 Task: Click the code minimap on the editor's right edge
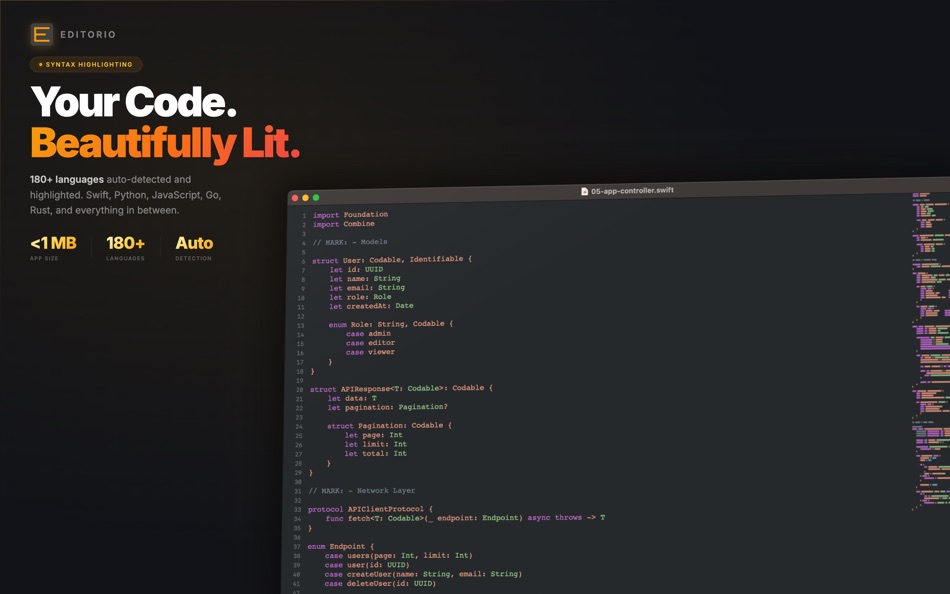[x=931, y=352]
